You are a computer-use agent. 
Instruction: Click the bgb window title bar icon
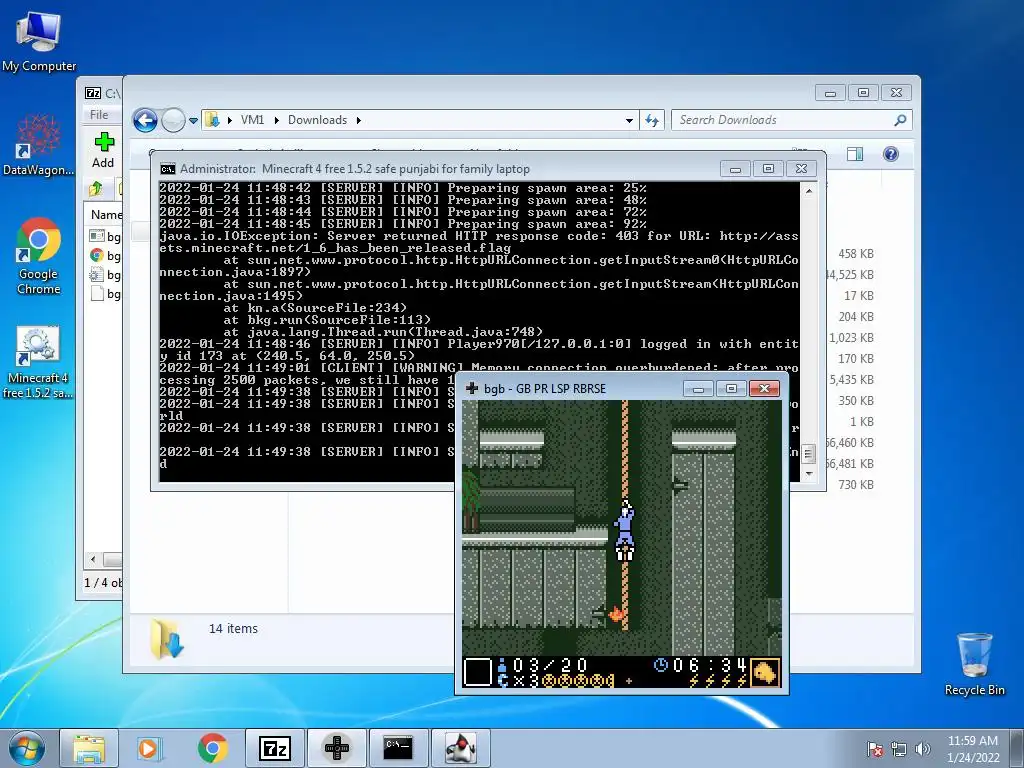[x=472, y=389]
